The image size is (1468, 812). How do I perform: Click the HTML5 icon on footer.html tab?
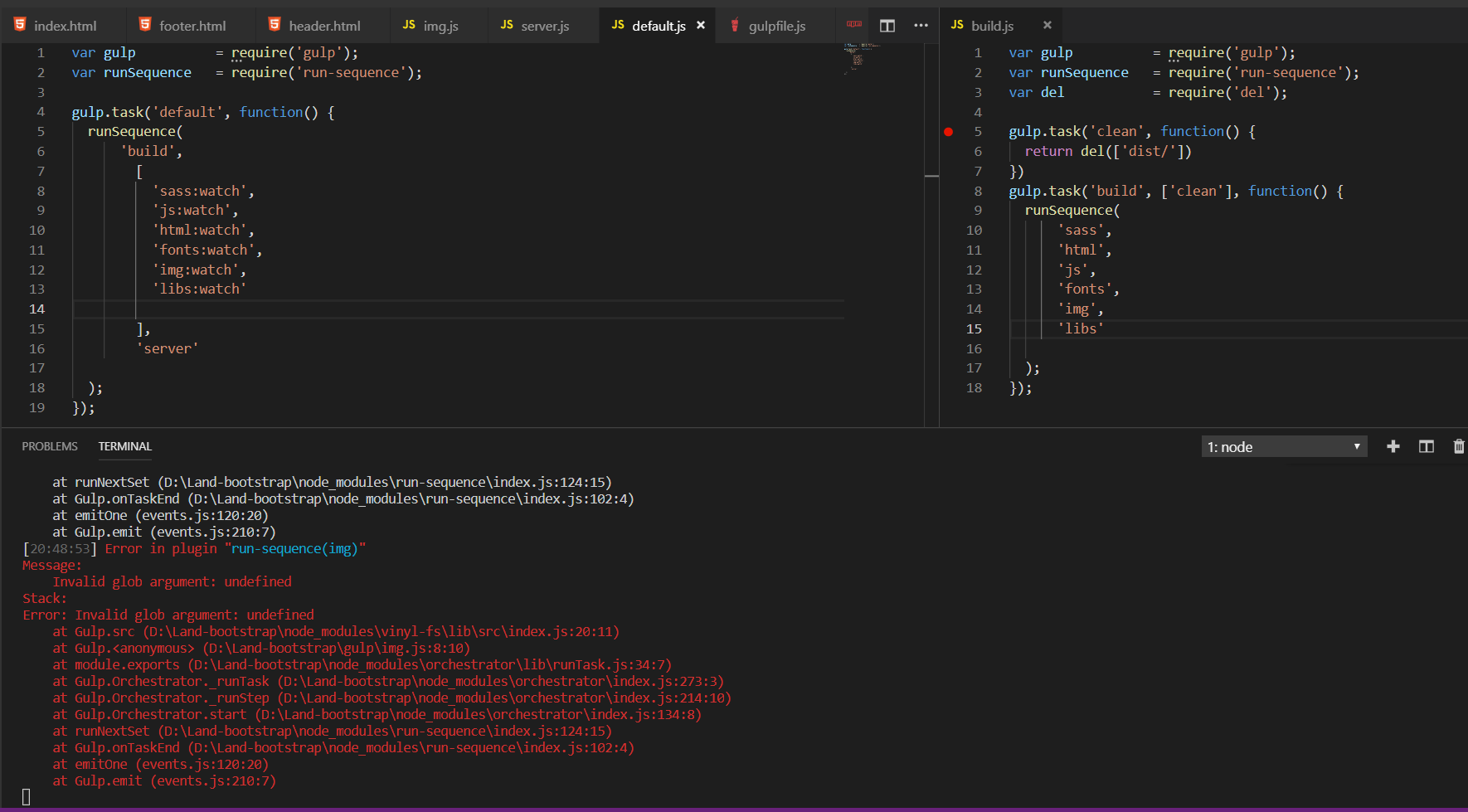tap(145, 25)
